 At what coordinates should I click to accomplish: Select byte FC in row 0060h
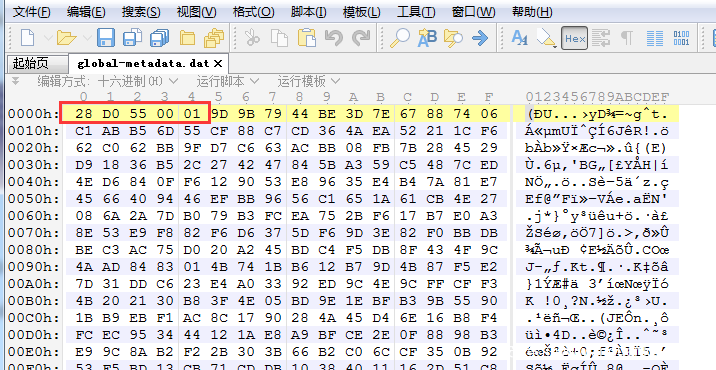pyautogui.click(x=273, y=215)
